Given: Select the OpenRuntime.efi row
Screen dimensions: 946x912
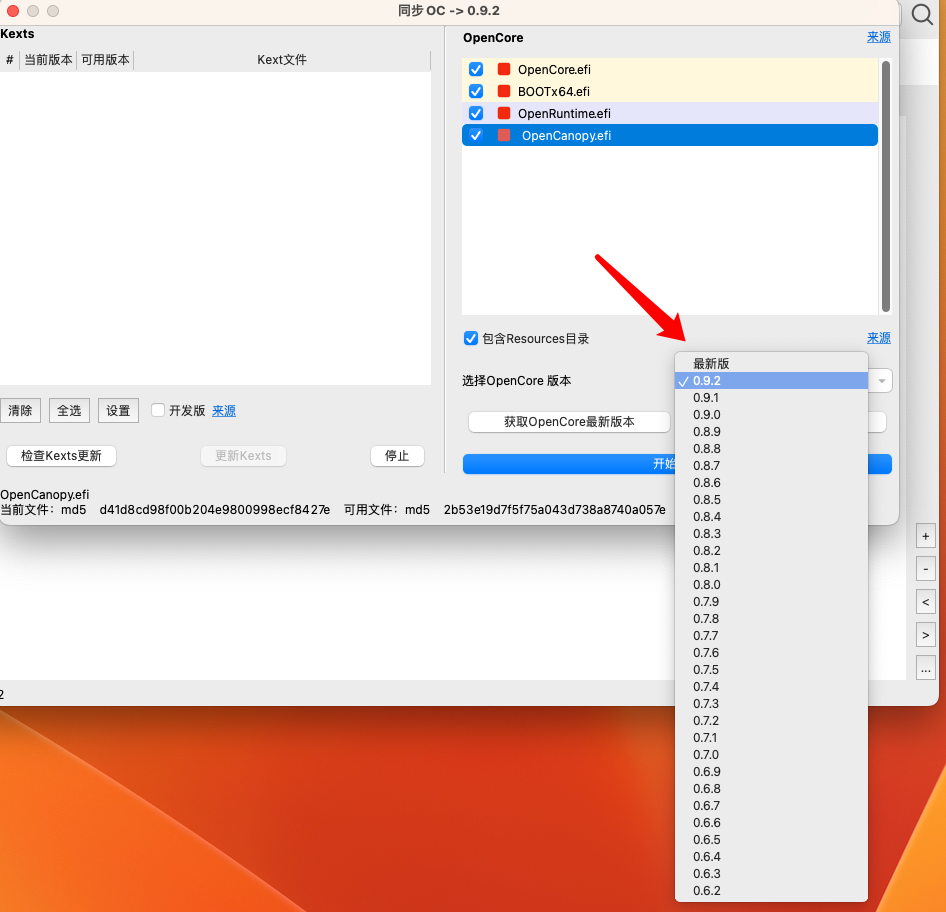Looking at the screenshot, I should [x=670, y=113].
